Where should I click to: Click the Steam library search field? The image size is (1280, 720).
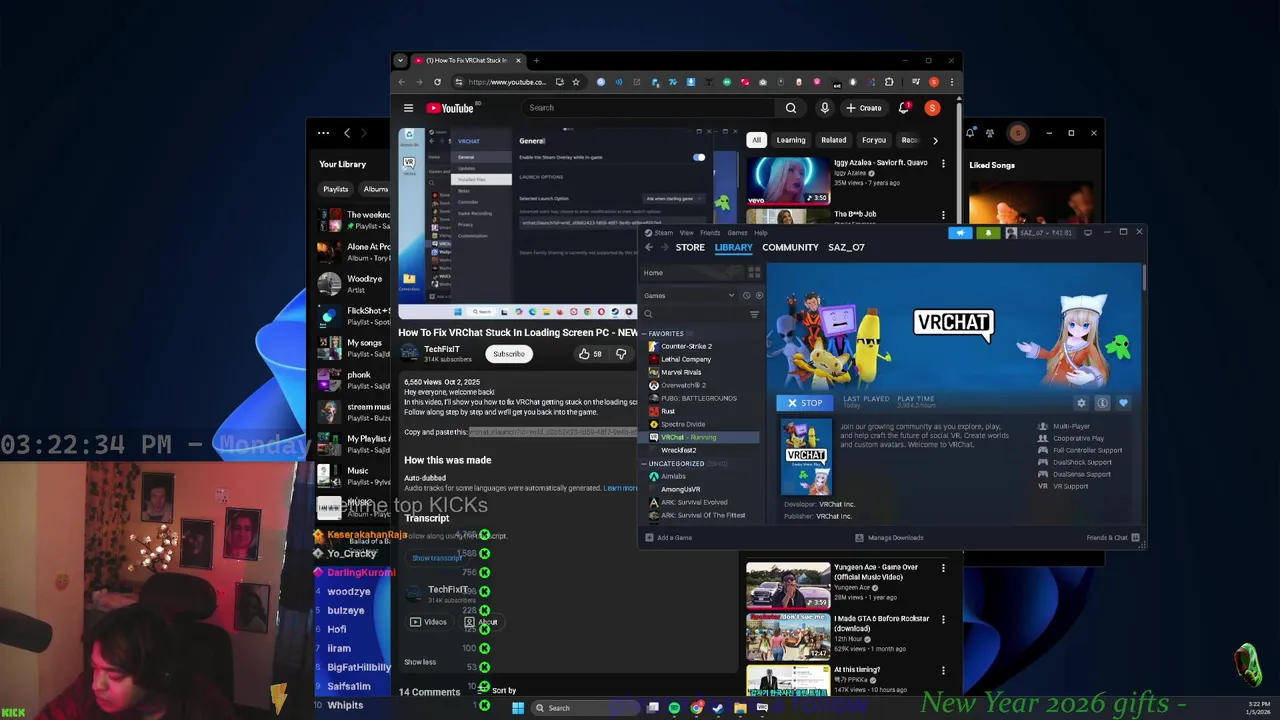coord(695,314)
